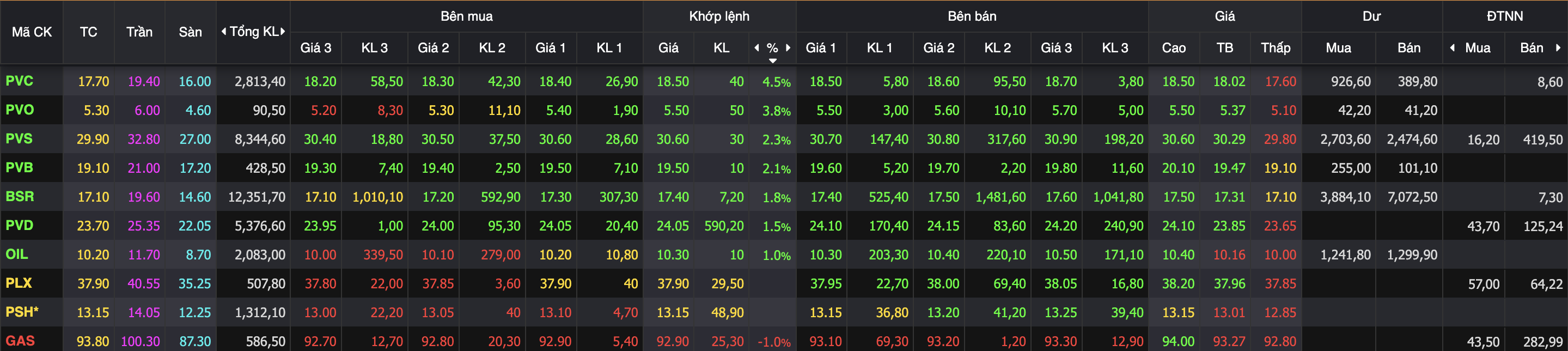Open the PVO stock symbol

point(20,110)
